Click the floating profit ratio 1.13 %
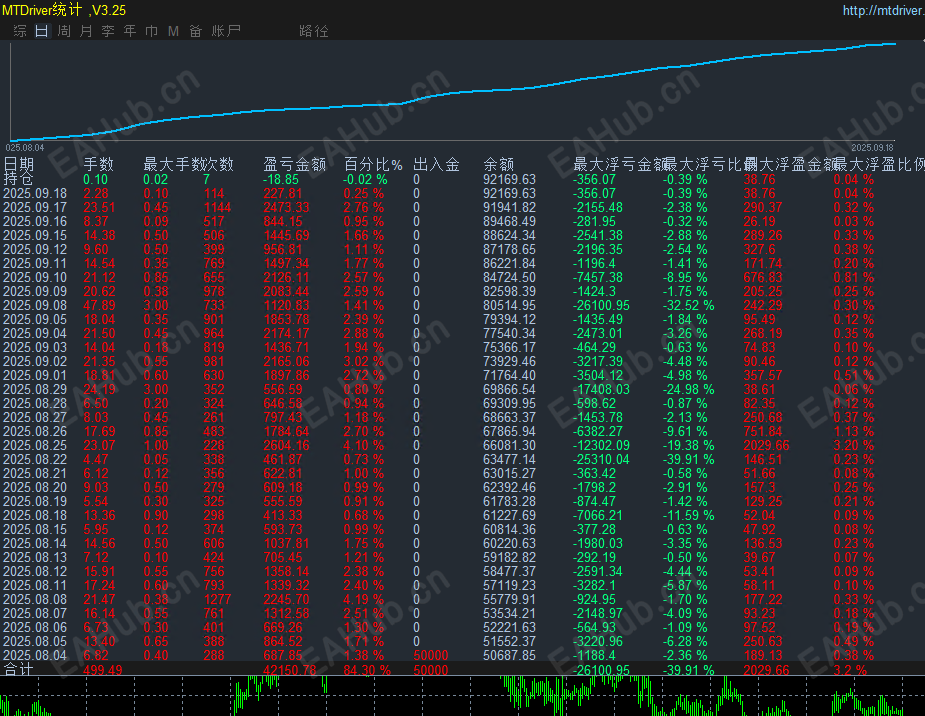Image resolution: width=925 pixels, height=716 pixels. pos(854,432)
